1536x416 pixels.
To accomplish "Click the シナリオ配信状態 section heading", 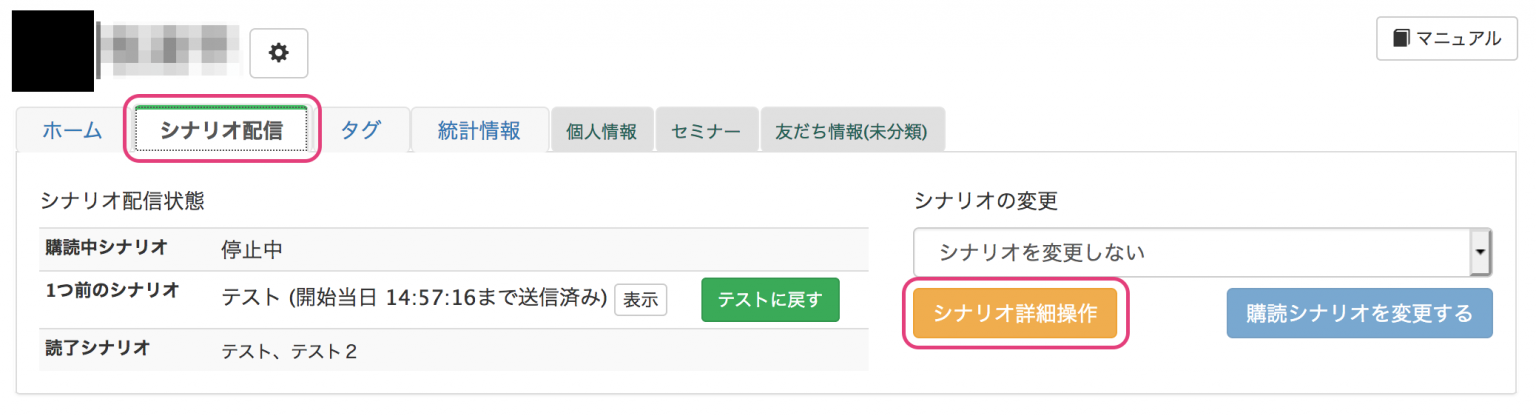I will click(x=122, y=200).
